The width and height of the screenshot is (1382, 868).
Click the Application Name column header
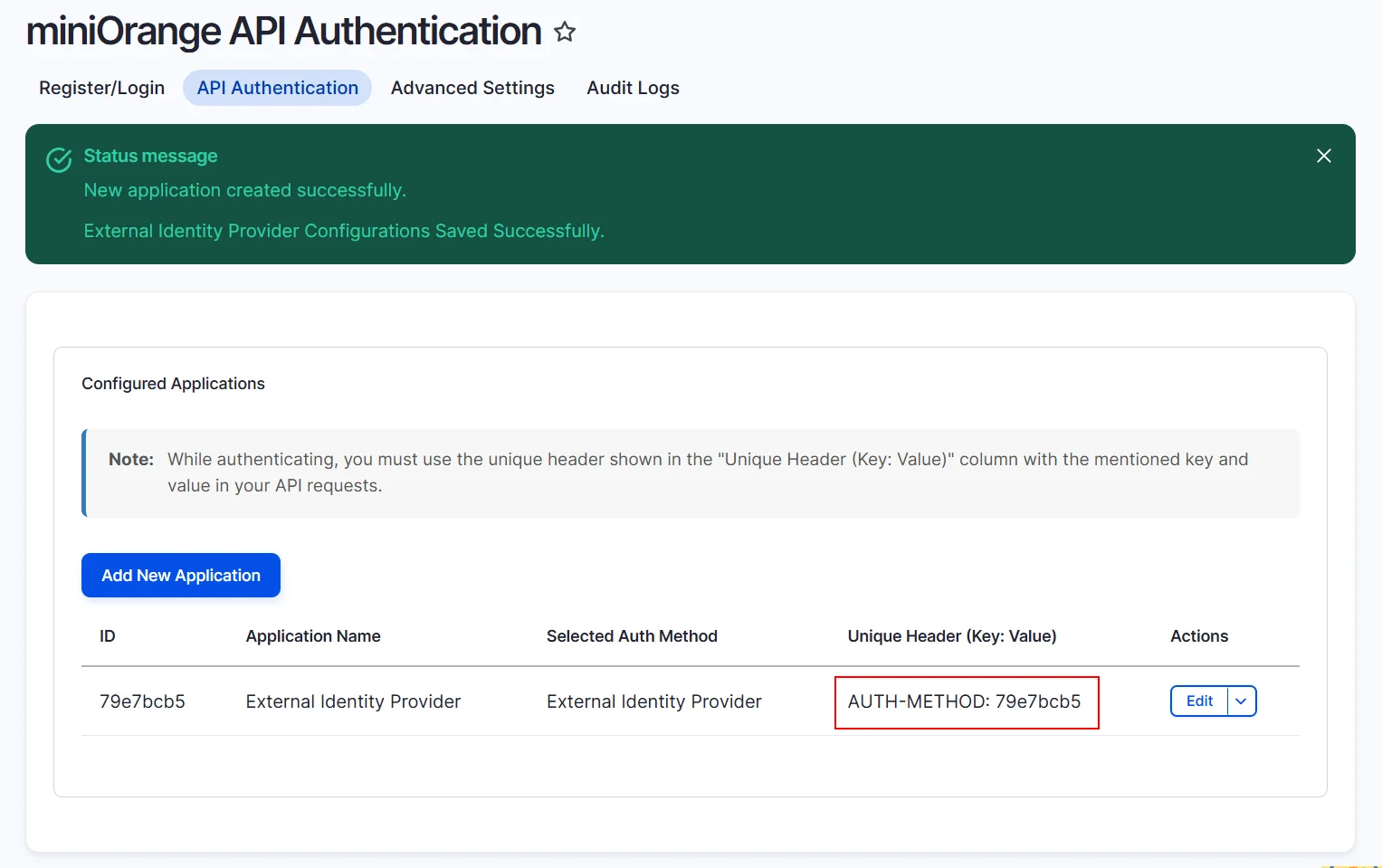tap(313, 636)
